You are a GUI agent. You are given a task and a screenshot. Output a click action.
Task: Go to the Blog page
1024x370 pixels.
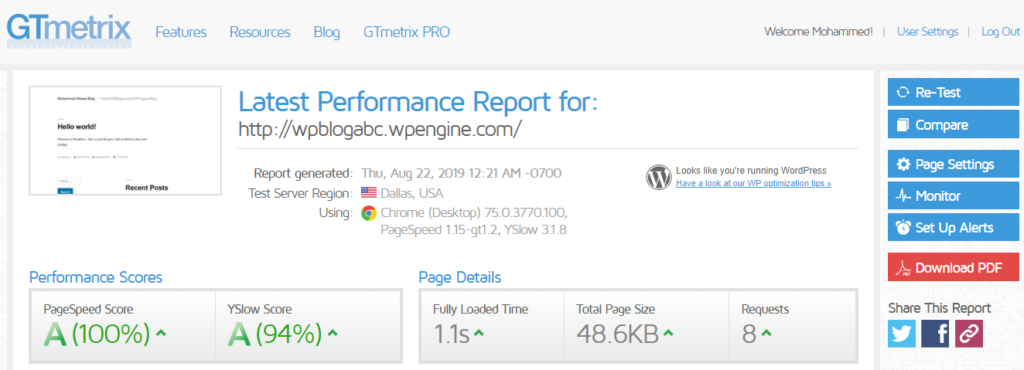click(327, 32)
